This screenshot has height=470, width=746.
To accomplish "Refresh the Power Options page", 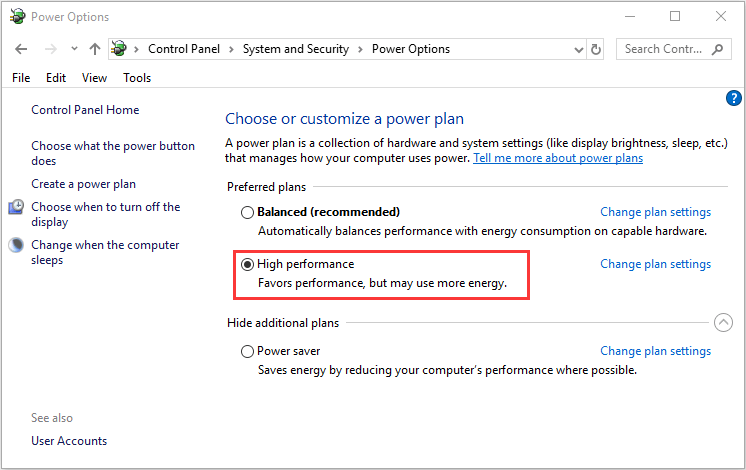I will (596, 49).
